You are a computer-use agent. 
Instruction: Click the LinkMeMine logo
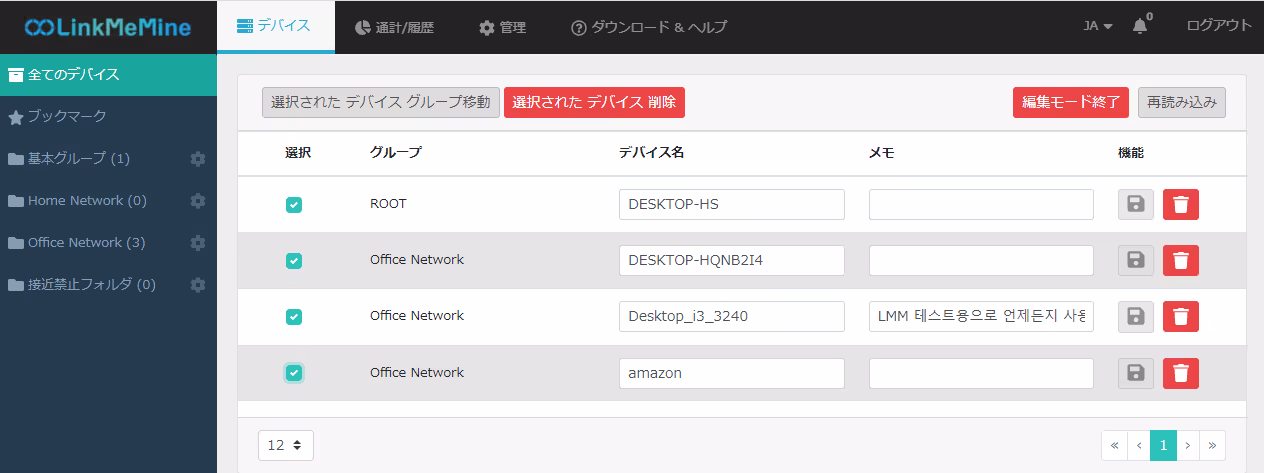pyautogui.click(x=108, y=27)
